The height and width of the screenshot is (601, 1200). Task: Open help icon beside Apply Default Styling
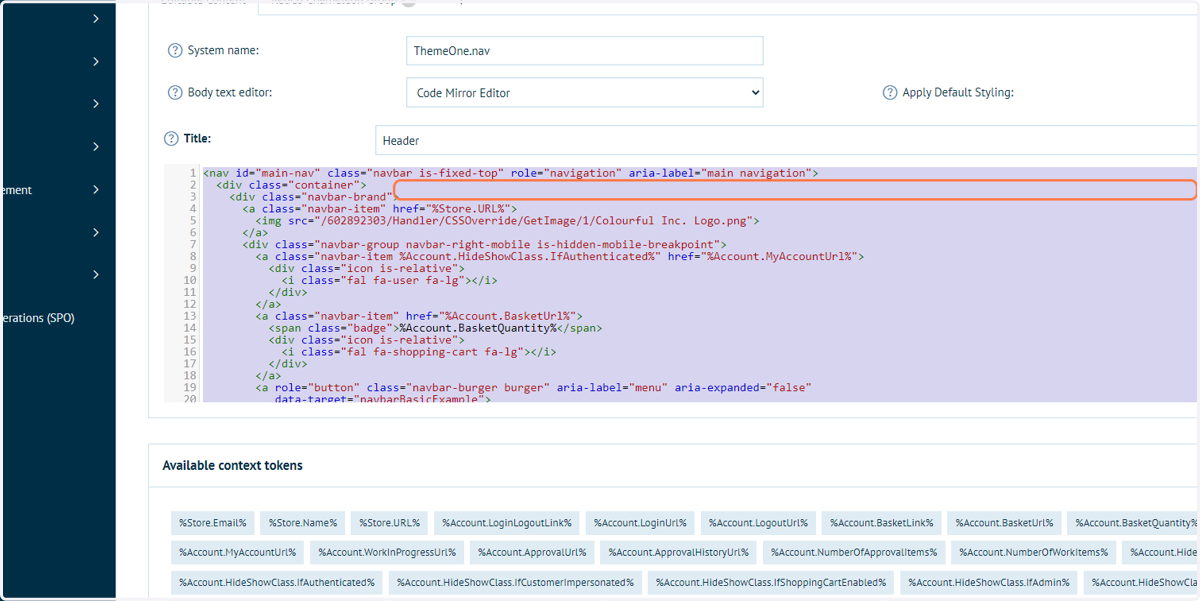890,92
